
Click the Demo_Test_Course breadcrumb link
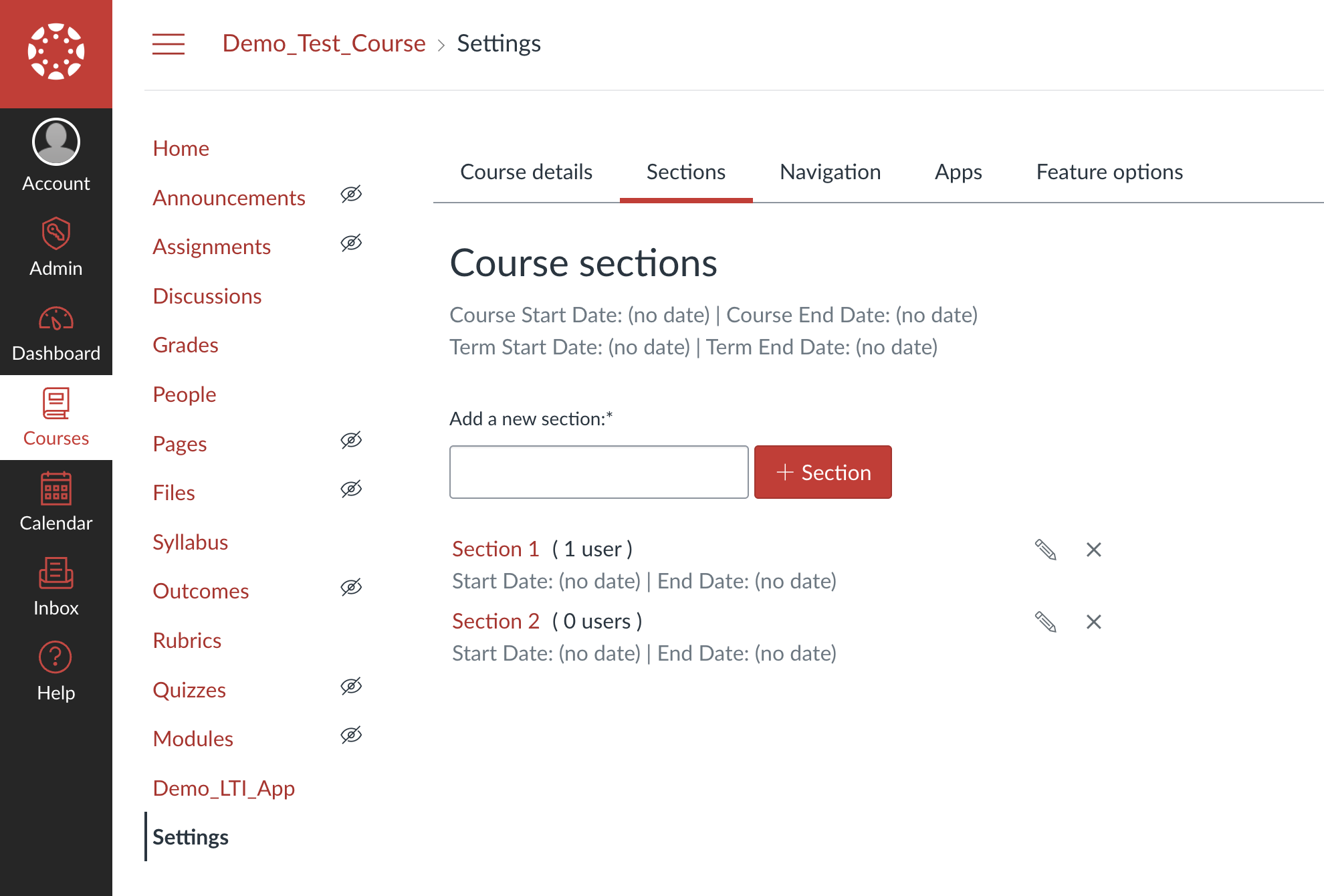(324, 43)
